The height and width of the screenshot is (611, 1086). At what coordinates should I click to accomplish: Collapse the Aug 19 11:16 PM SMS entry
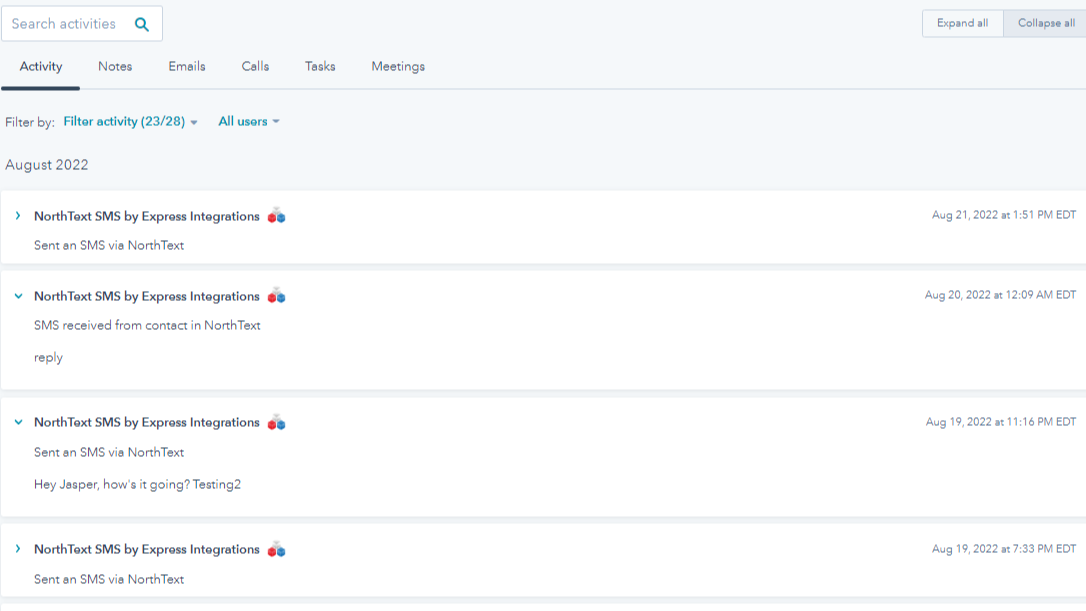(17, 421)
